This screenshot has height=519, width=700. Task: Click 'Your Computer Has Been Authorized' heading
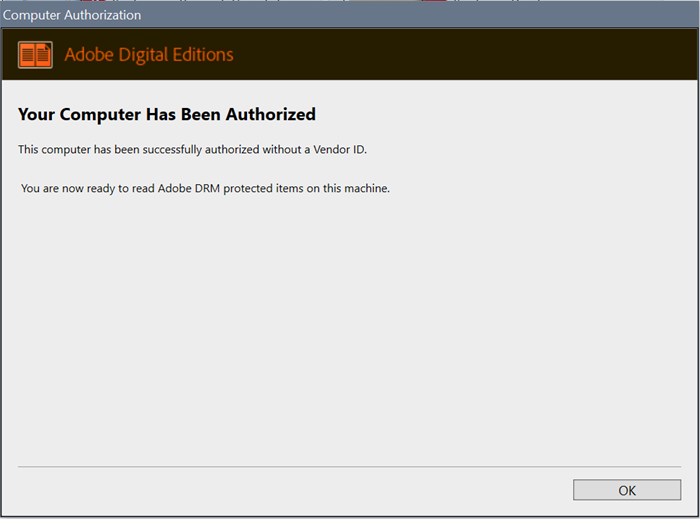(x=167, y=114)
